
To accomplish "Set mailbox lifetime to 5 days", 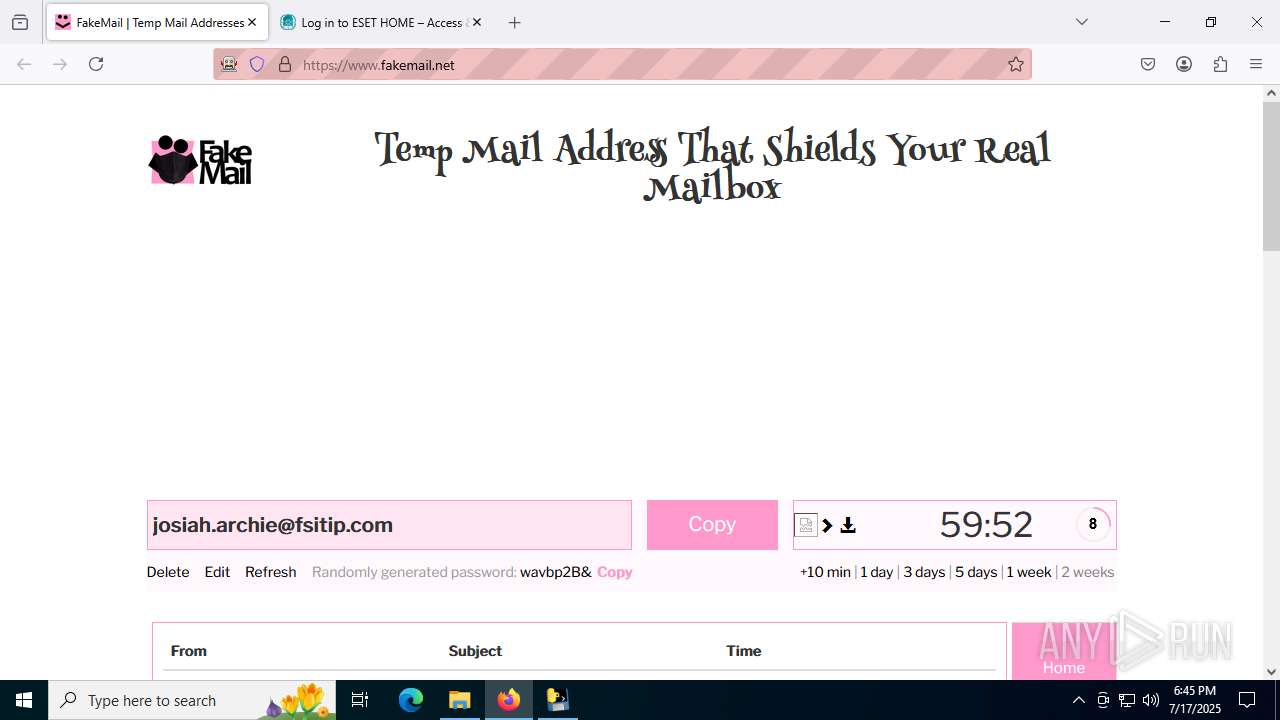I will point(976,572).
